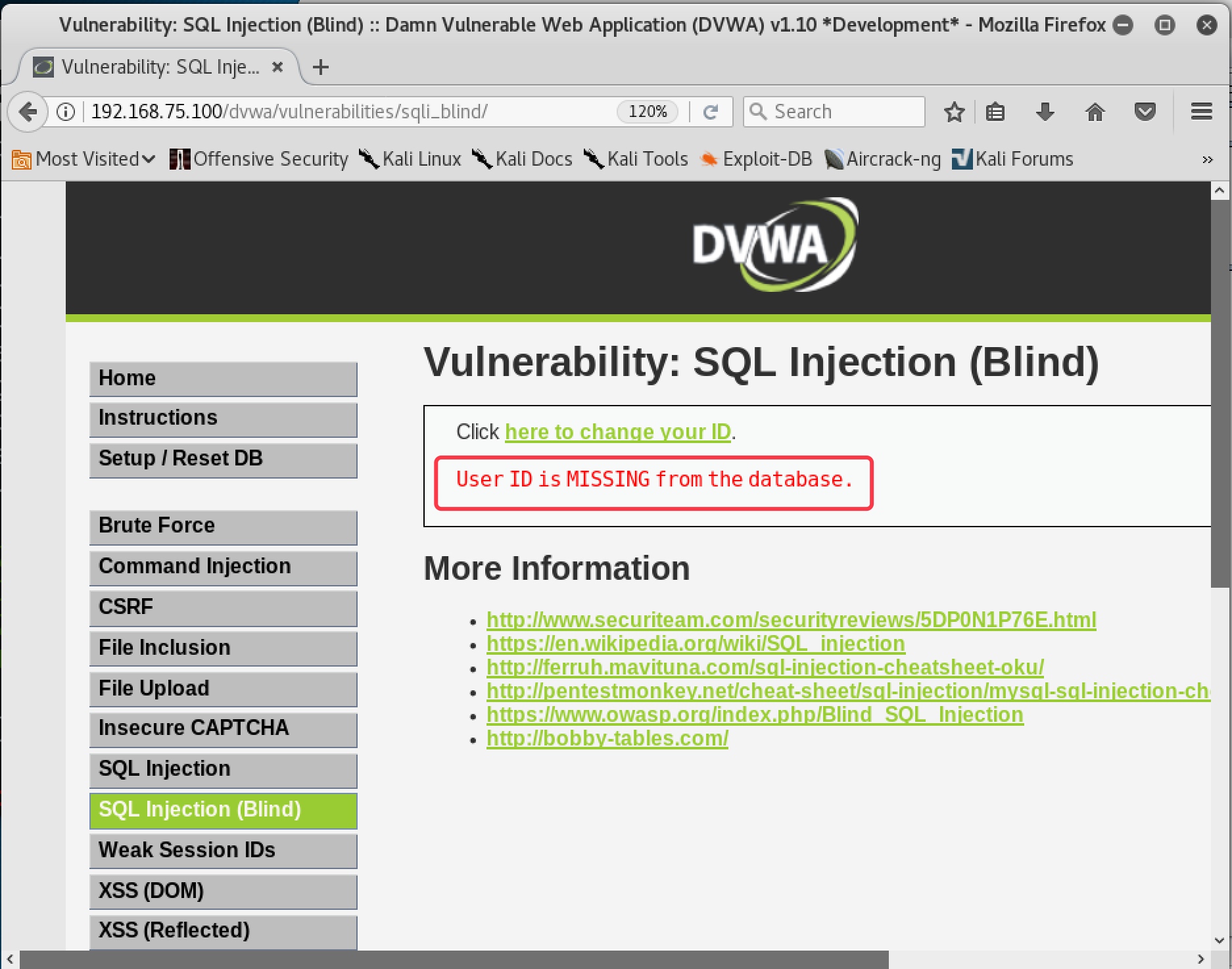Go to the File Upload page

tap(224, 689)
